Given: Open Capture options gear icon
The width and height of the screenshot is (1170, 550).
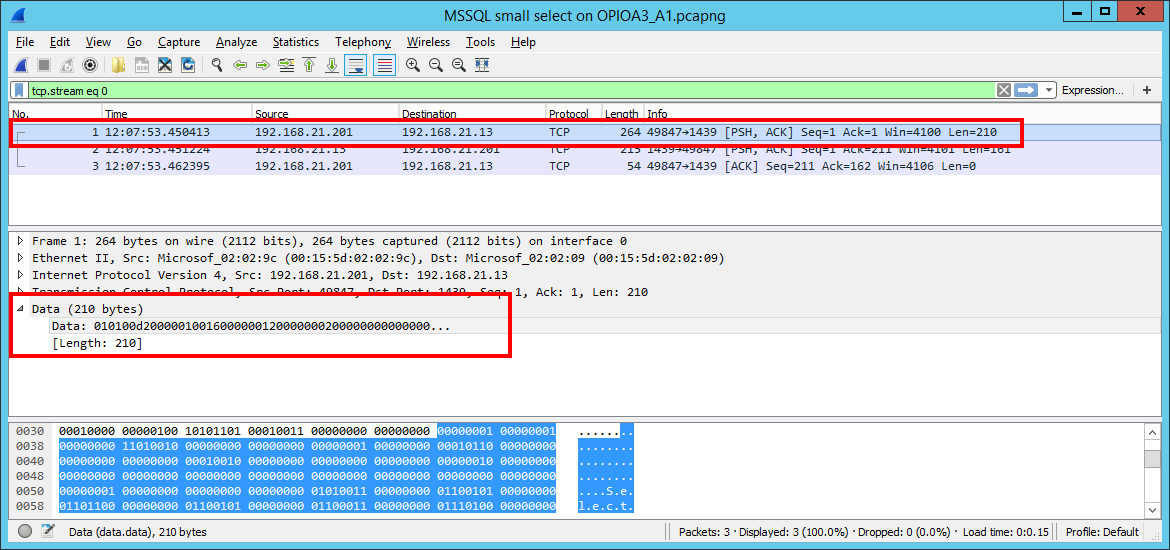Looking at the screenshot, I should 90,65.
